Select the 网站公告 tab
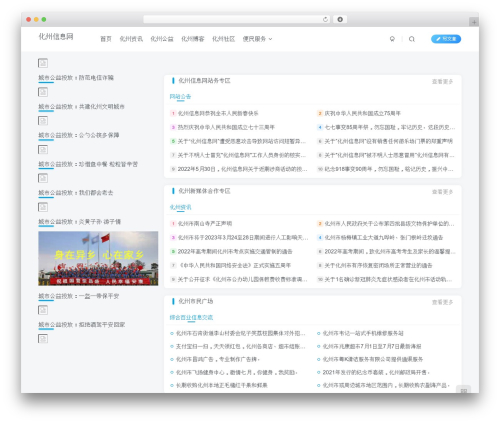This screenshot has width=500, height=423. pos(180,97)
